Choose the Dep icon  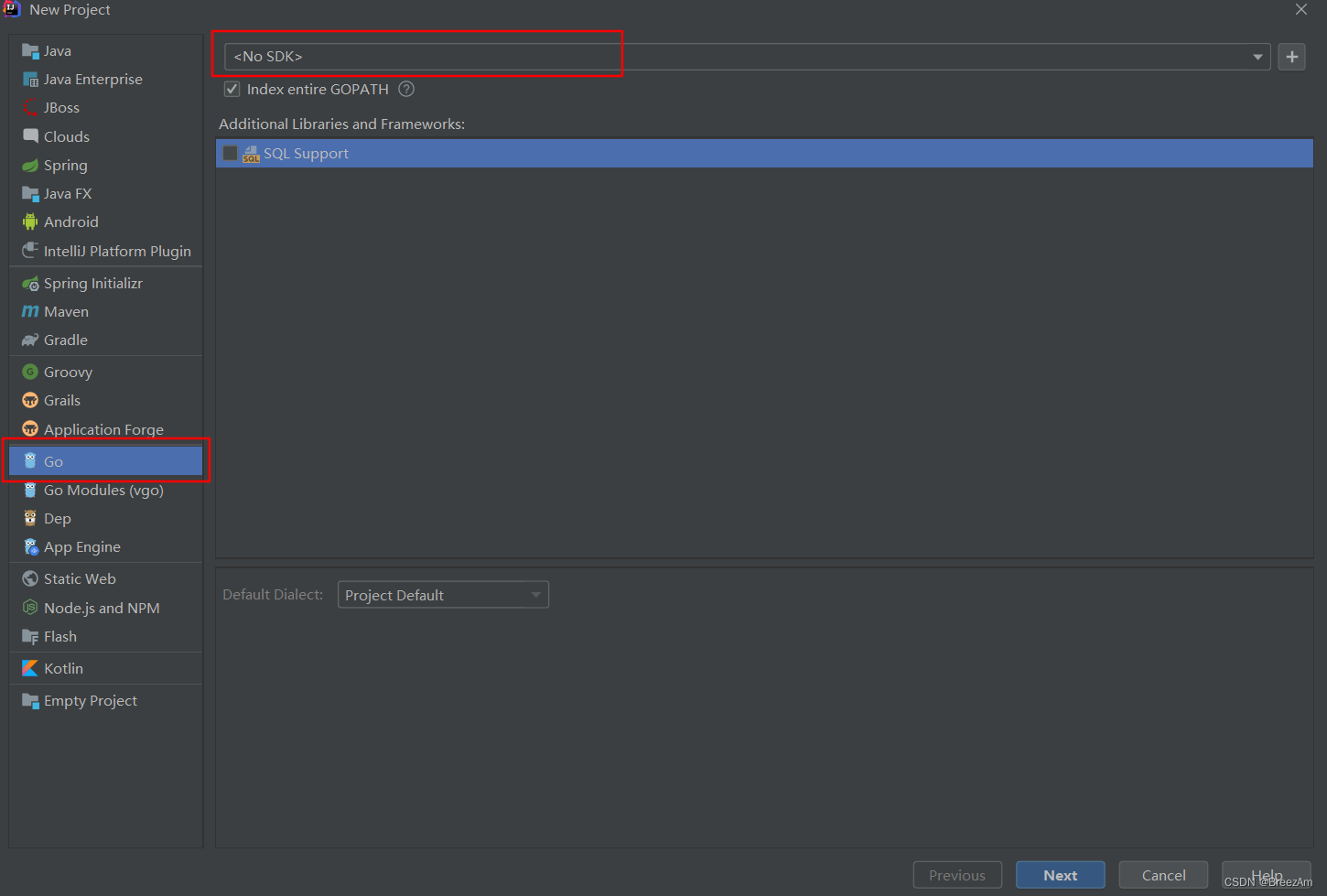click(x=30, y=519)
